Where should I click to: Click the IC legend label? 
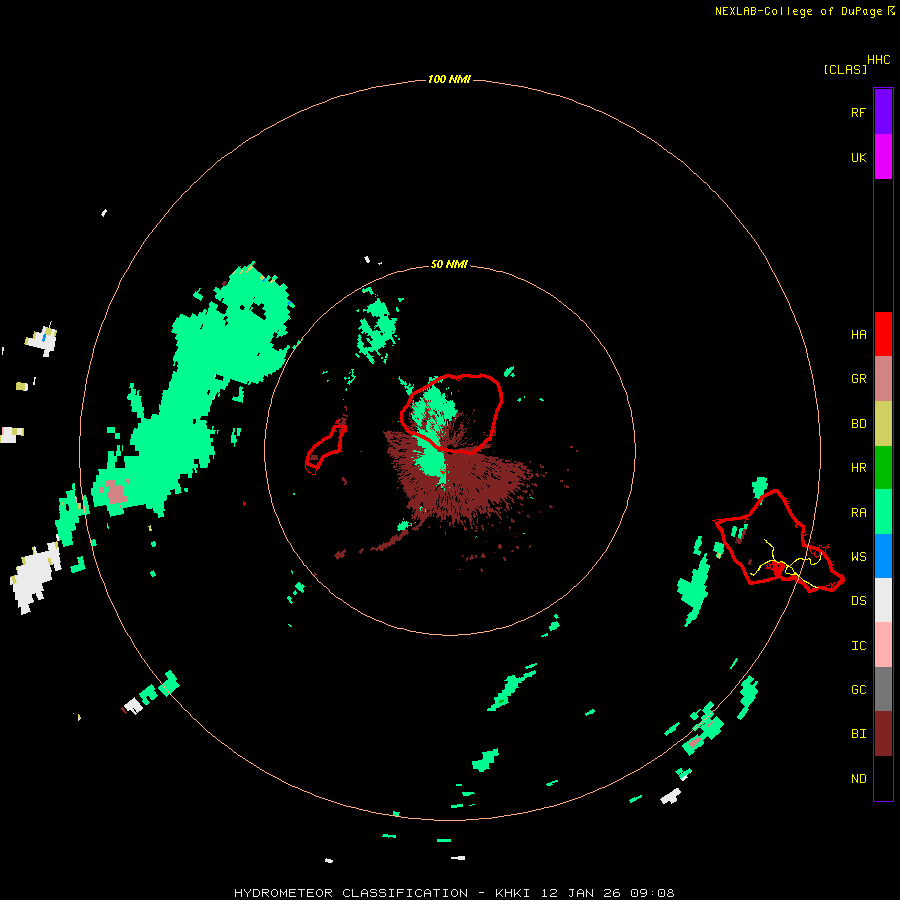tap(858, 646)
